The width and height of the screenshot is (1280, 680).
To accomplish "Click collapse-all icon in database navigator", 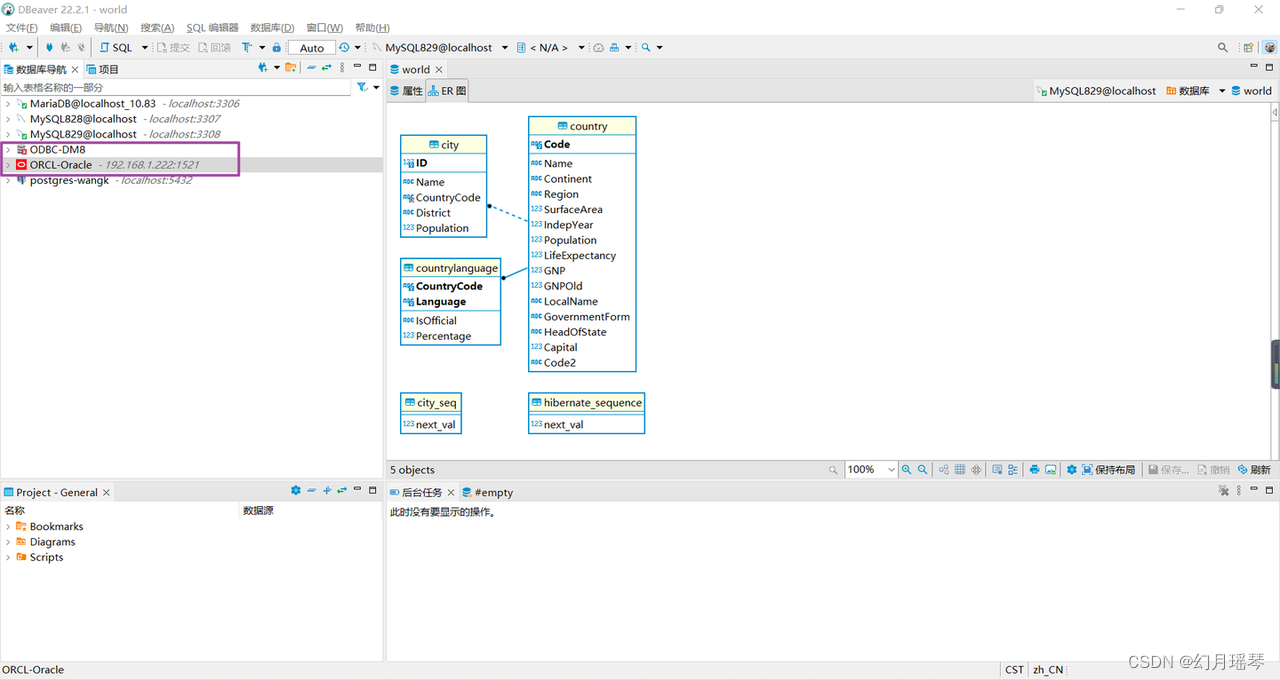I will 312,68.
